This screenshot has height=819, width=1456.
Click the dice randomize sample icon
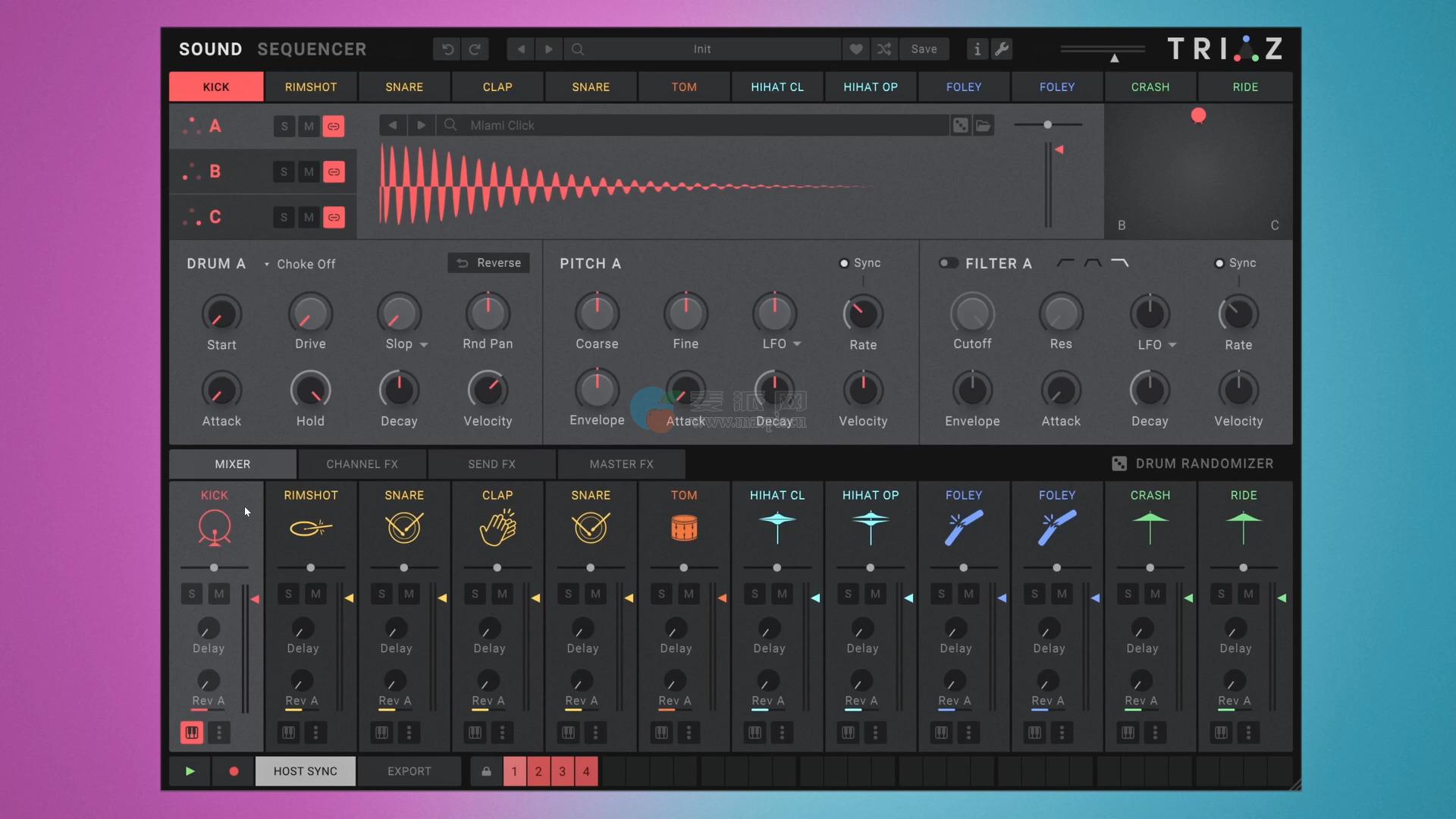(x=960, y=125)
